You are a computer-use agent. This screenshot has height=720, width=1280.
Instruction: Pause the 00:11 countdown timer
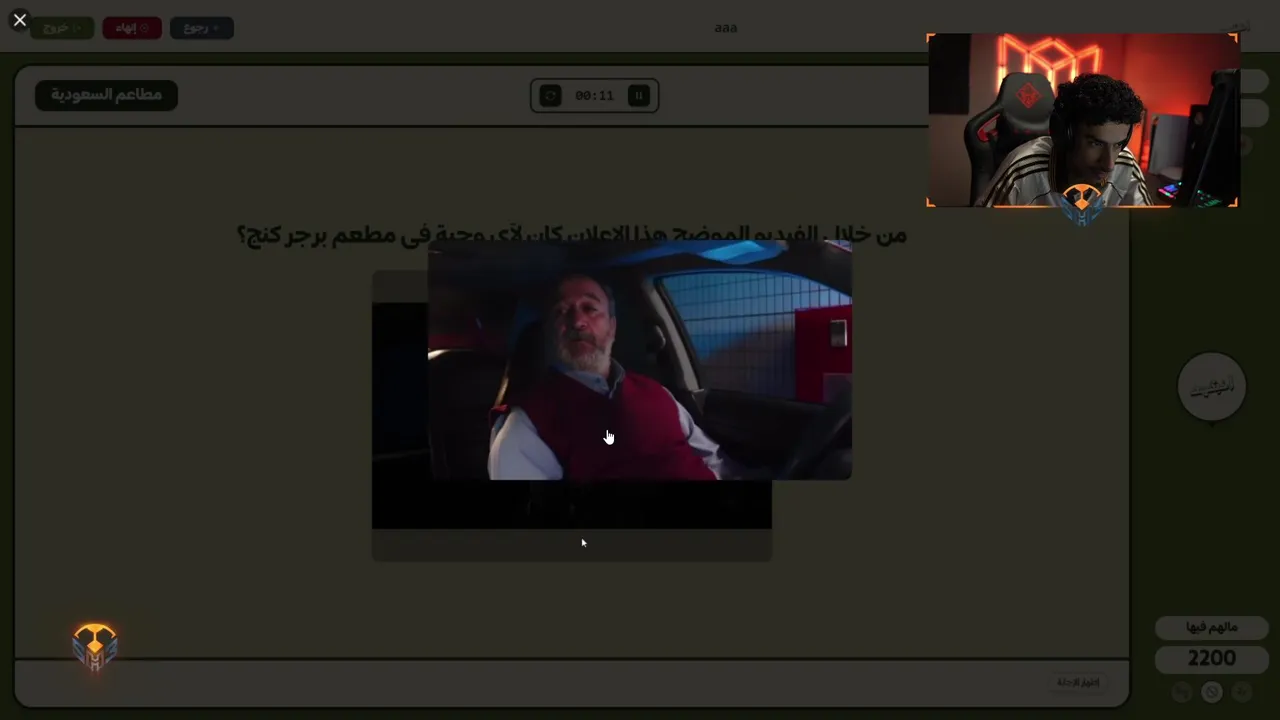point(638,95)
